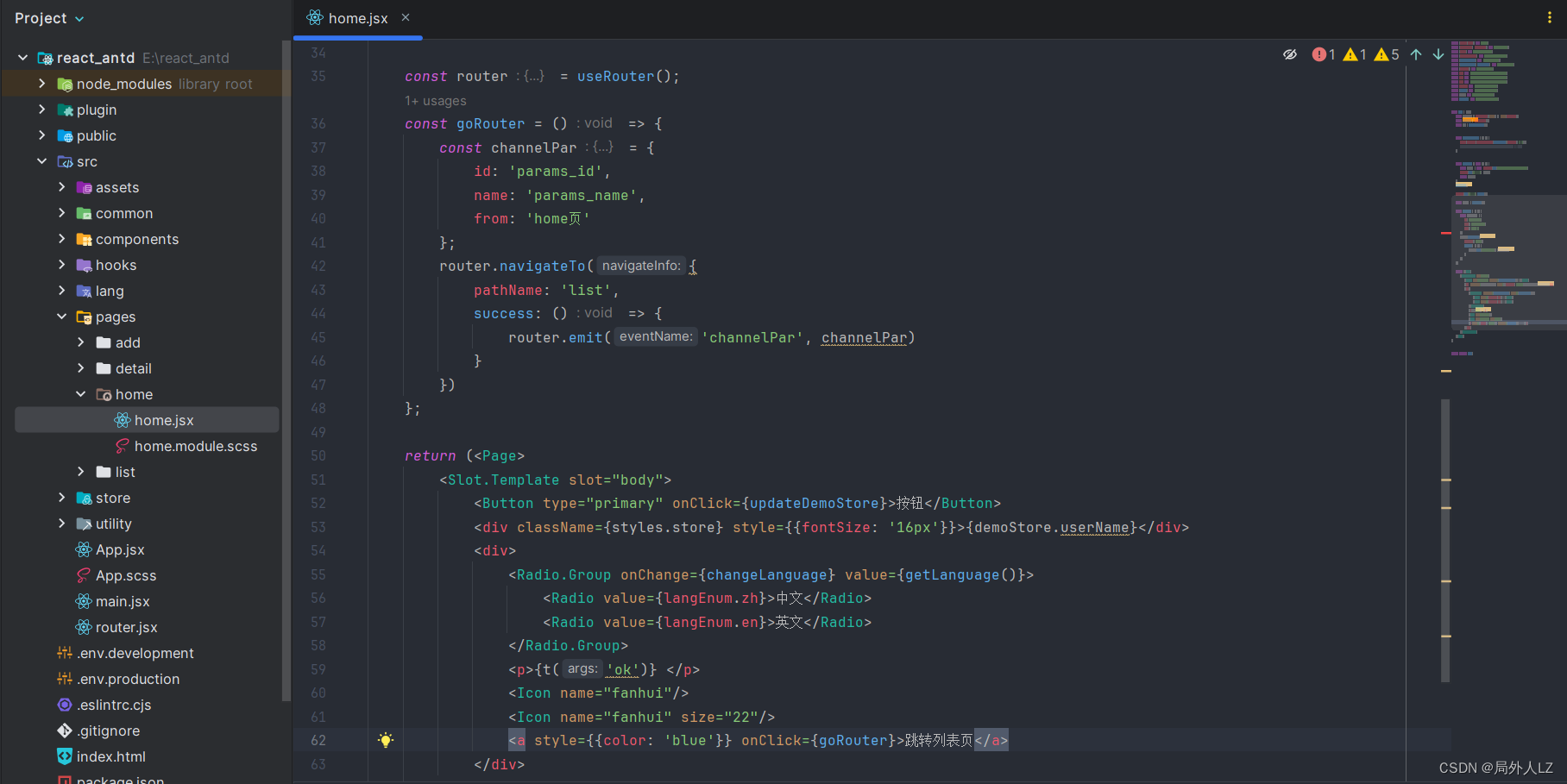Click the utility folder icon
This screenshot has height=784, width=1567.
click(84, 524)
